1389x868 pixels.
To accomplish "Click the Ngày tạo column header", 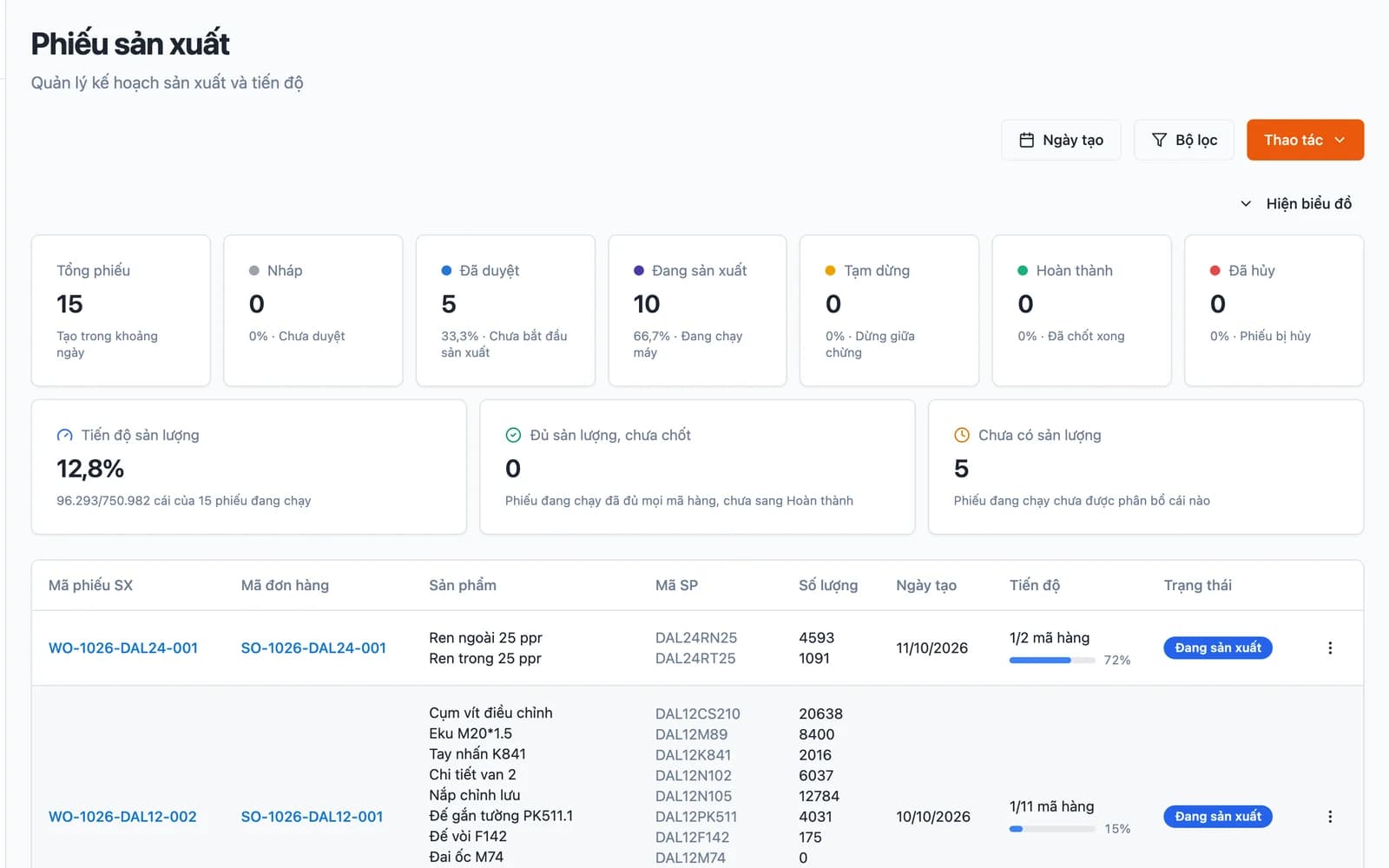I will (x=926, y=585).
